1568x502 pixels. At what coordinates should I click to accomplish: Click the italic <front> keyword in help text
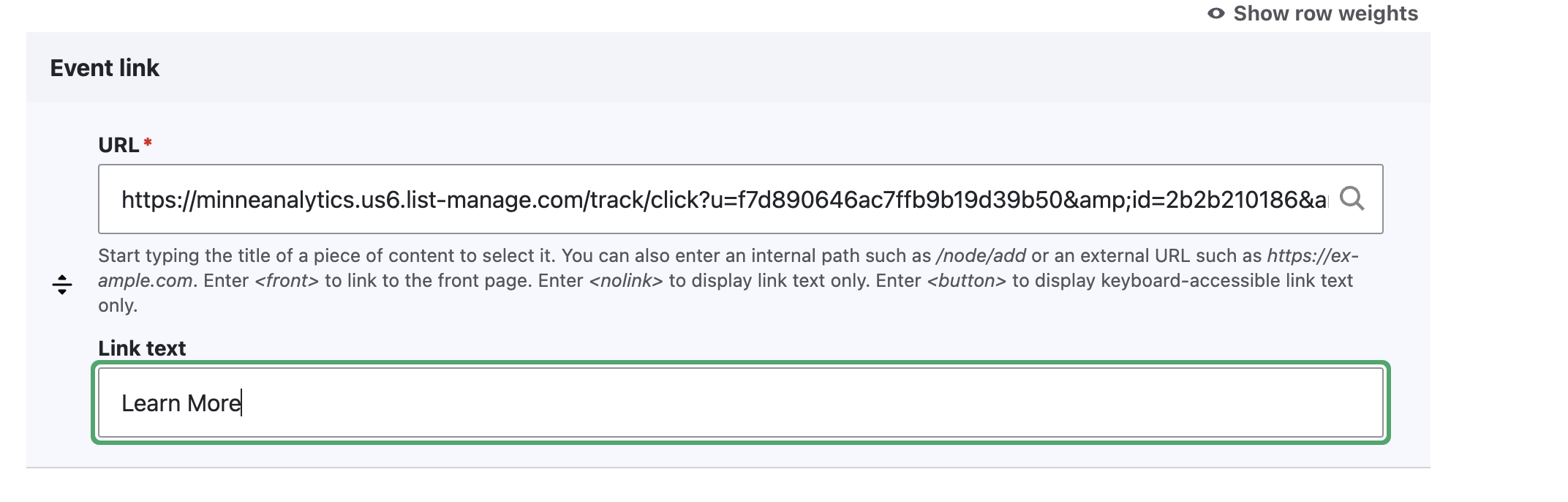tap(287, 280)
